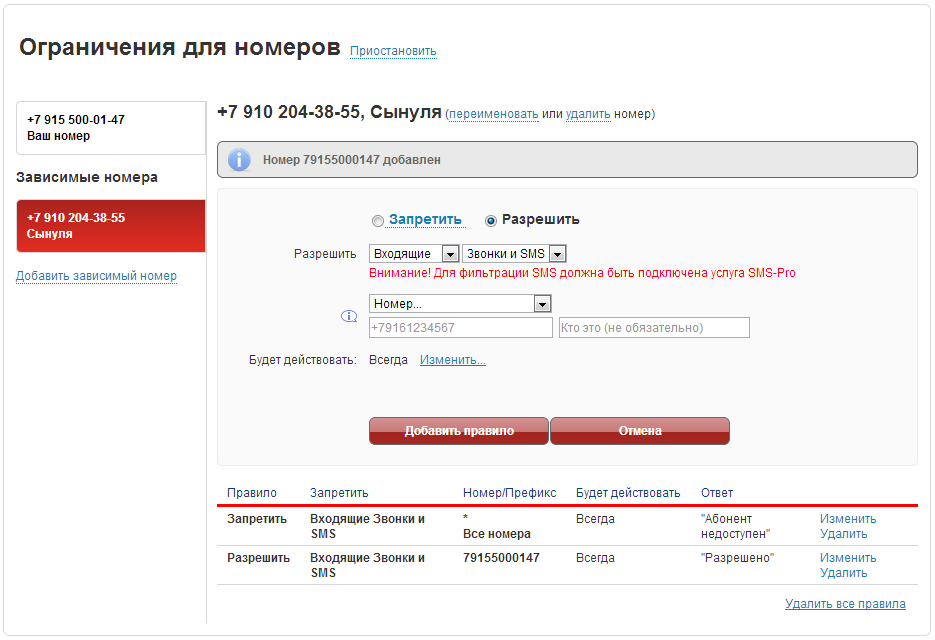Select the Разрешить radio button
Image resolution: width=935 pixels, height=640 pixels.
[x=491, y=221]
